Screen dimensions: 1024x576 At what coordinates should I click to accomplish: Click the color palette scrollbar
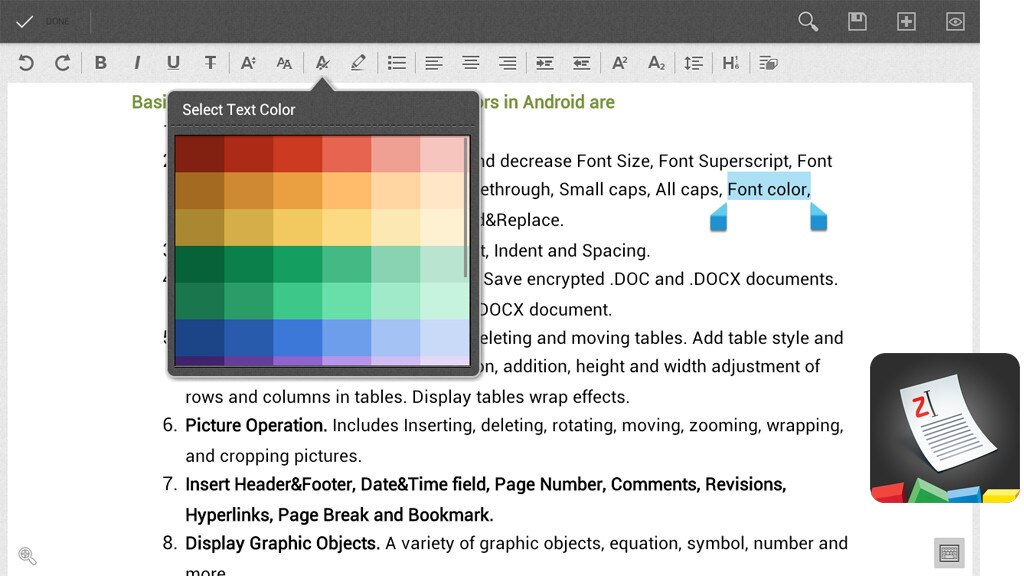(x=465, y=208)
